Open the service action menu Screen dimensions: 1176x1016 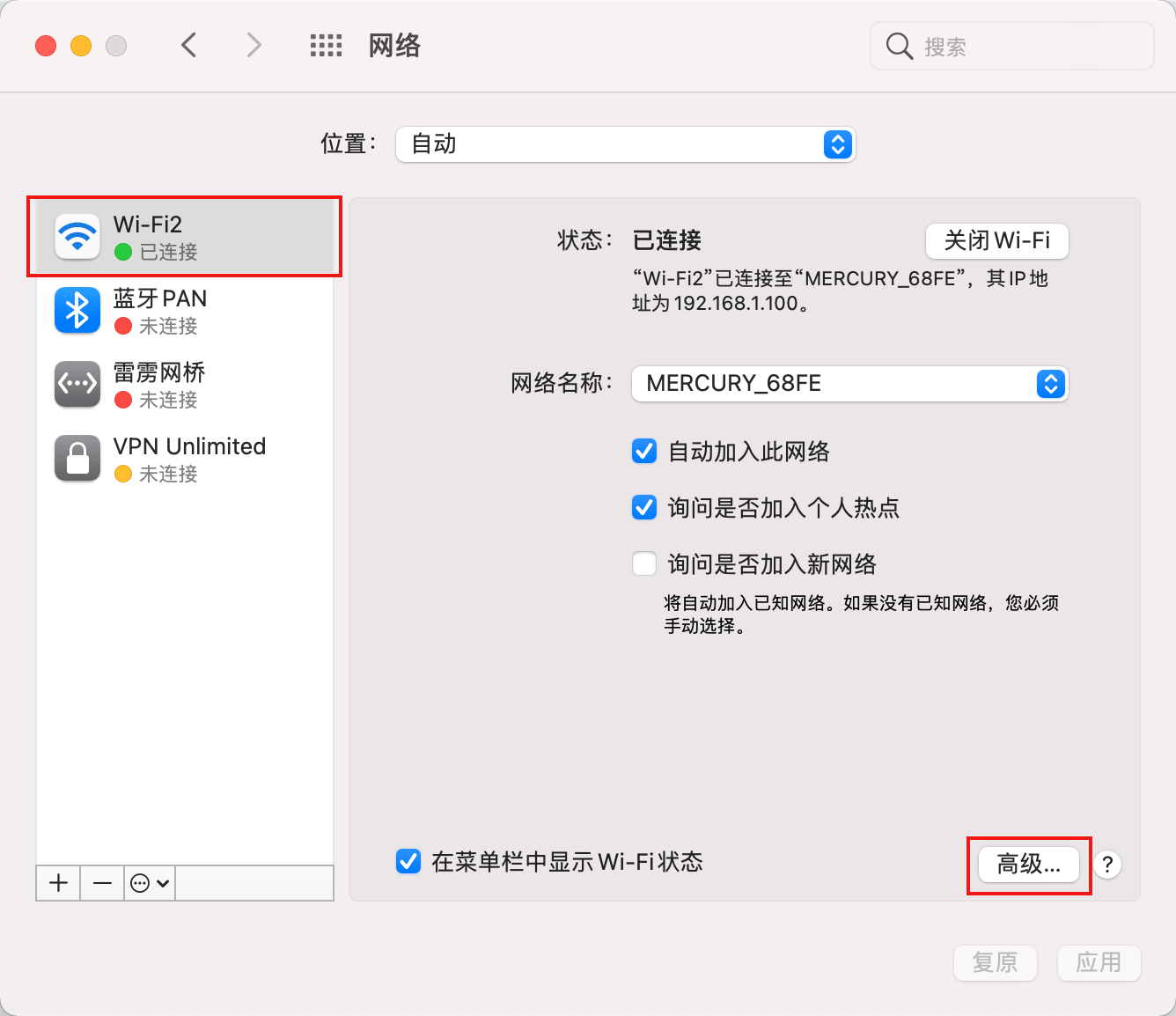150,883
